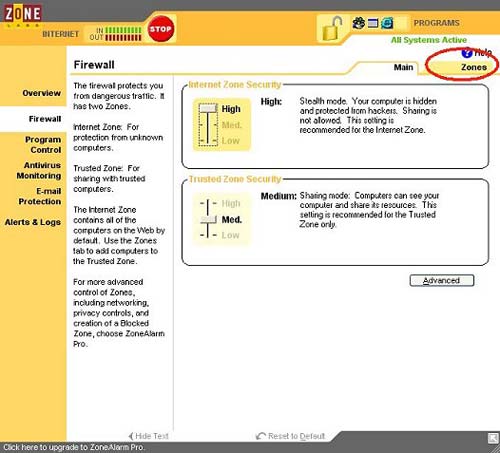
Task: Set Internet Zone slider to Med.
Action: (231, 125)
